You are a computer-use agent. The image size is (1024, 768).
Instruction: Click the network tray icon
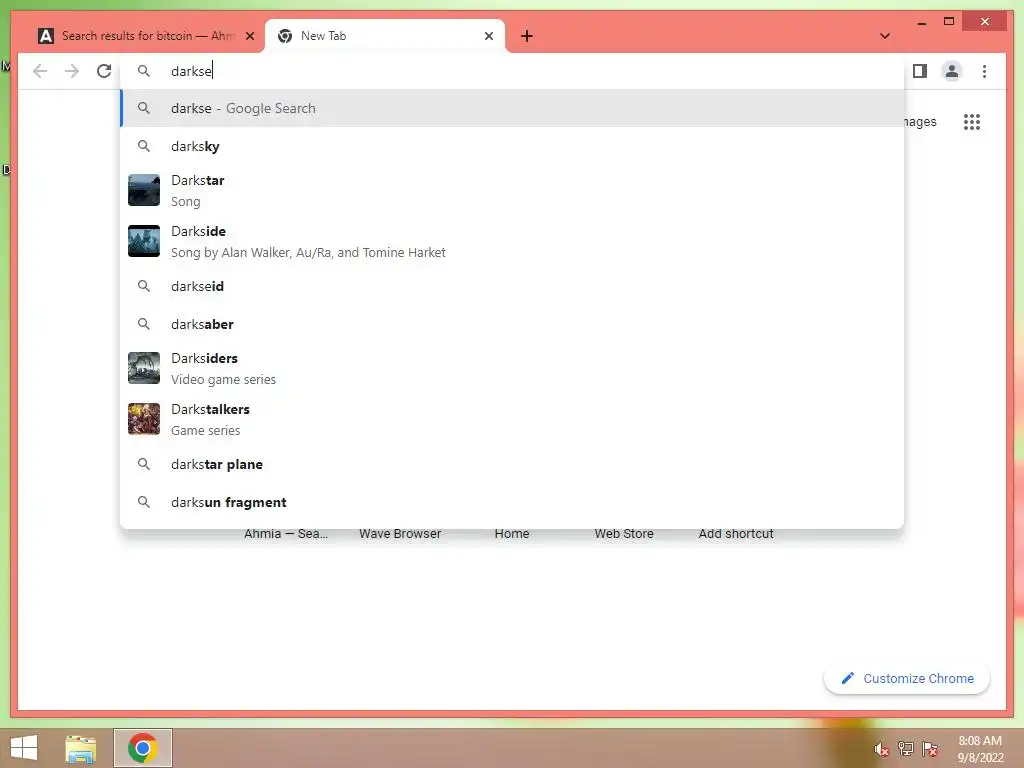point(905,749)
